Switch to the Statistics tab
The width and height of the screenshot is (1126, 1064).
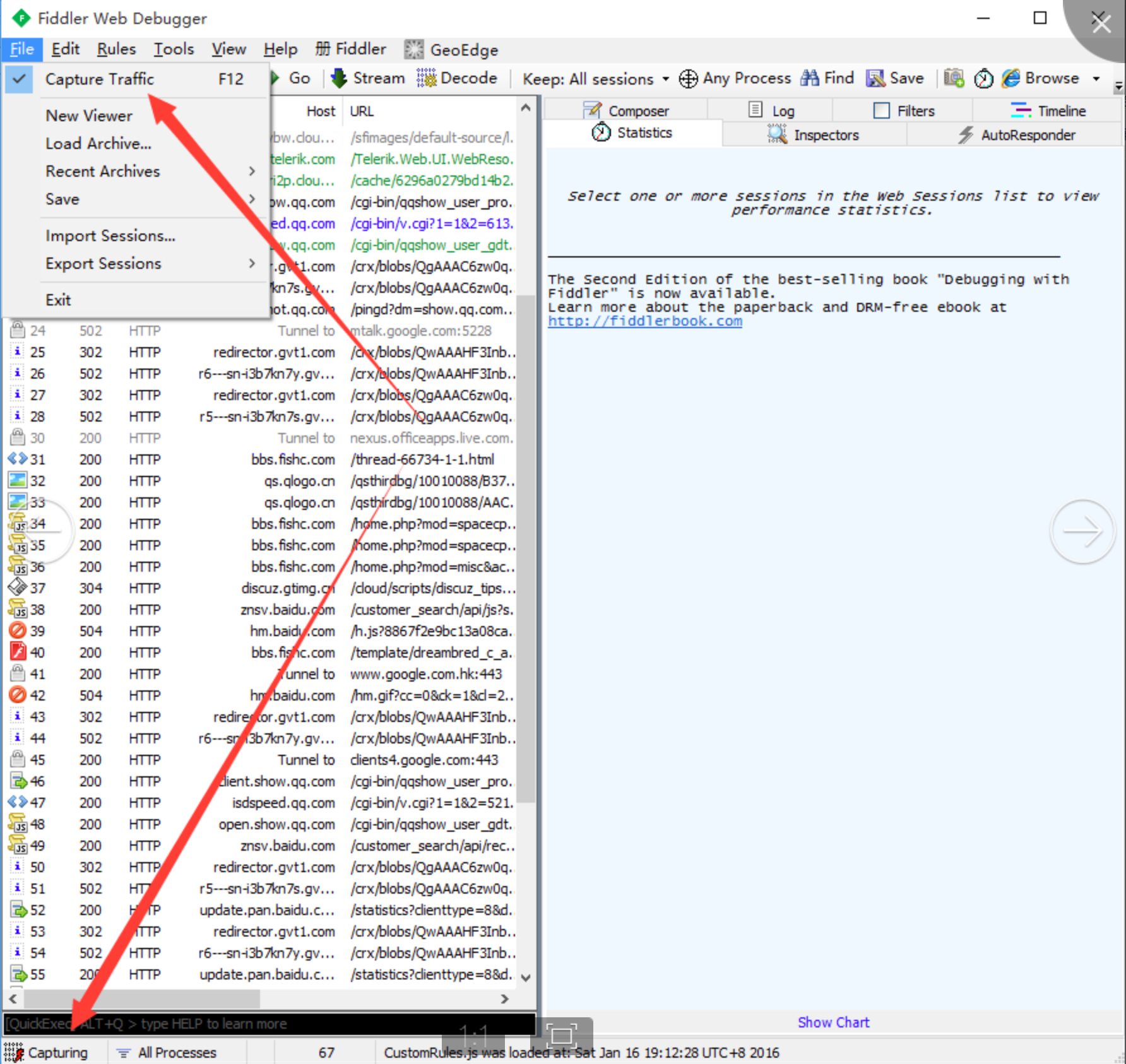[x=632, y=133]
